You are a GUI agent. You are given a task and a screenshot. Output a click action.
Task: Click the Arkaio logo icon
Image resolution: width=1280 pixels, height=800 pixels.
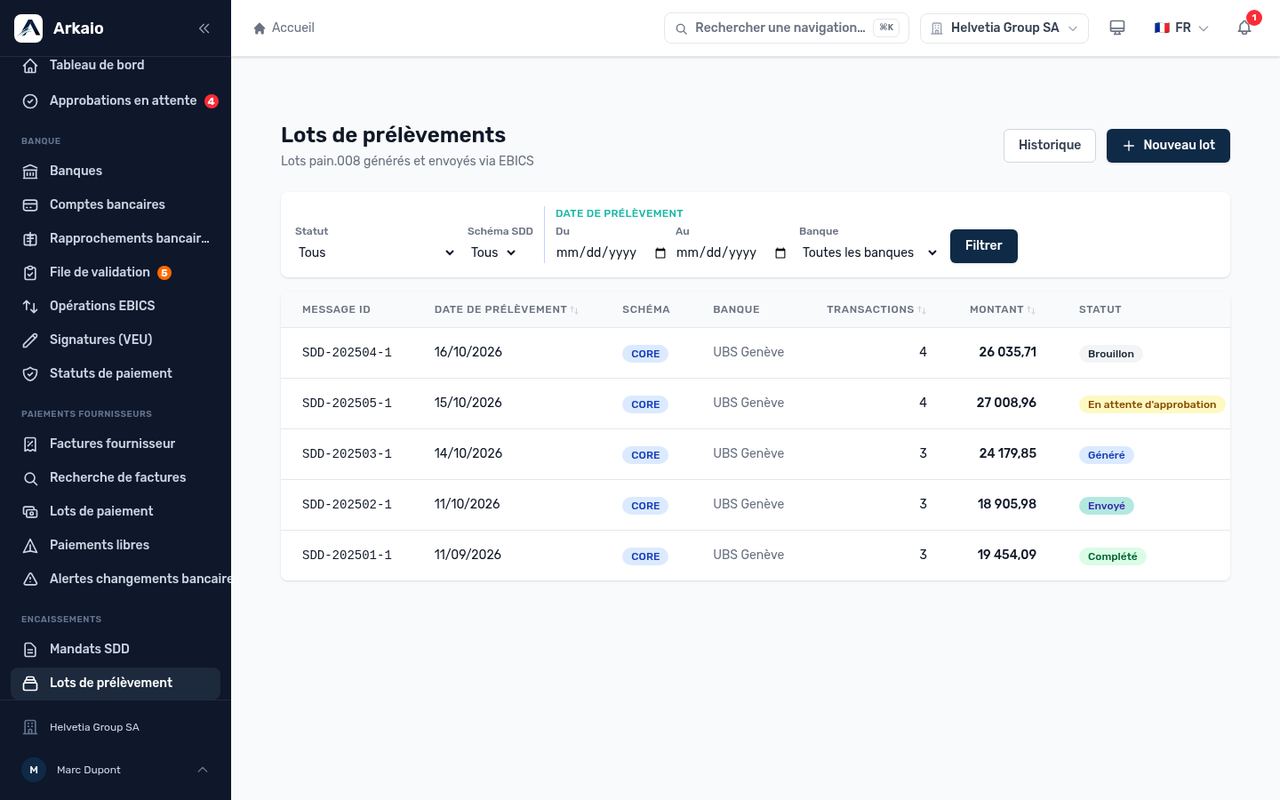pos(28,28)
